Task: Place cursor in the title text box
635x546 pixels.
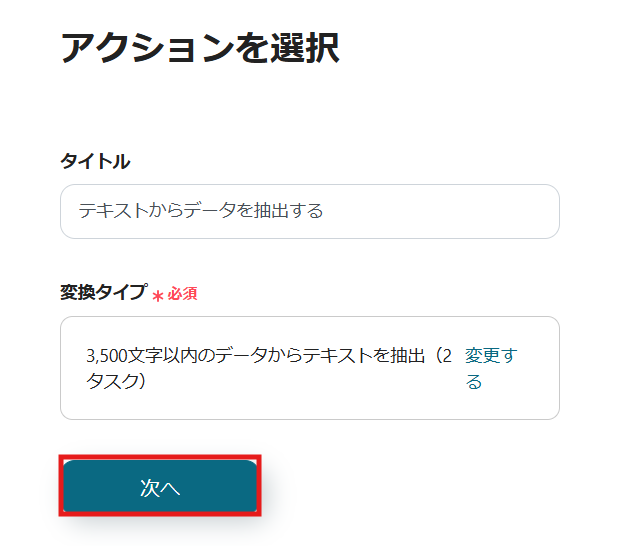Action: pyautogui.click(x=309, y=211)
